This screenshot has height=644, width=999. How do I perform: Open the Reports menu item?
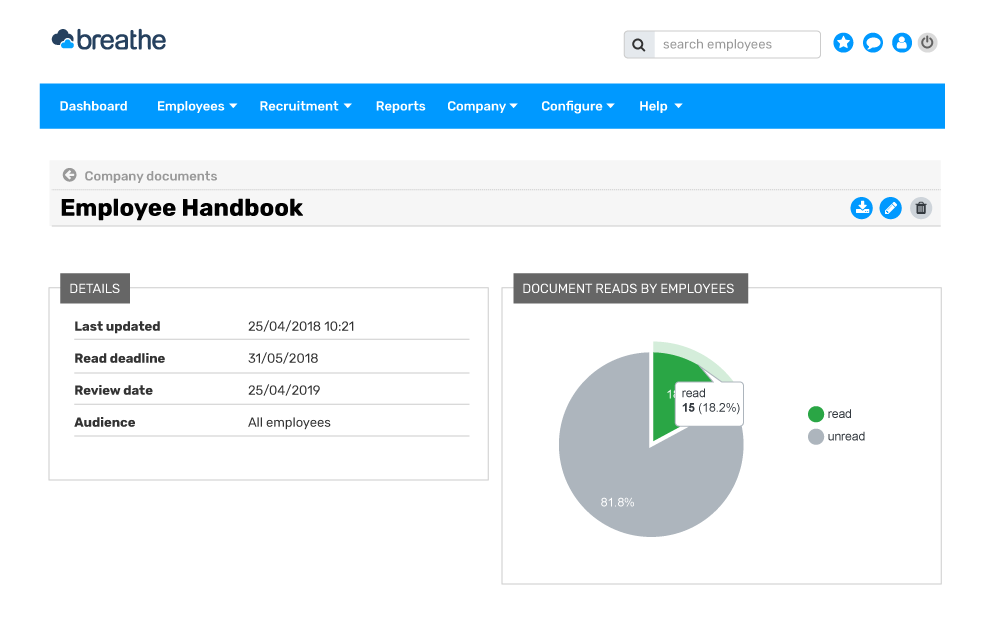pyautogui.click(x=400, y=106)
